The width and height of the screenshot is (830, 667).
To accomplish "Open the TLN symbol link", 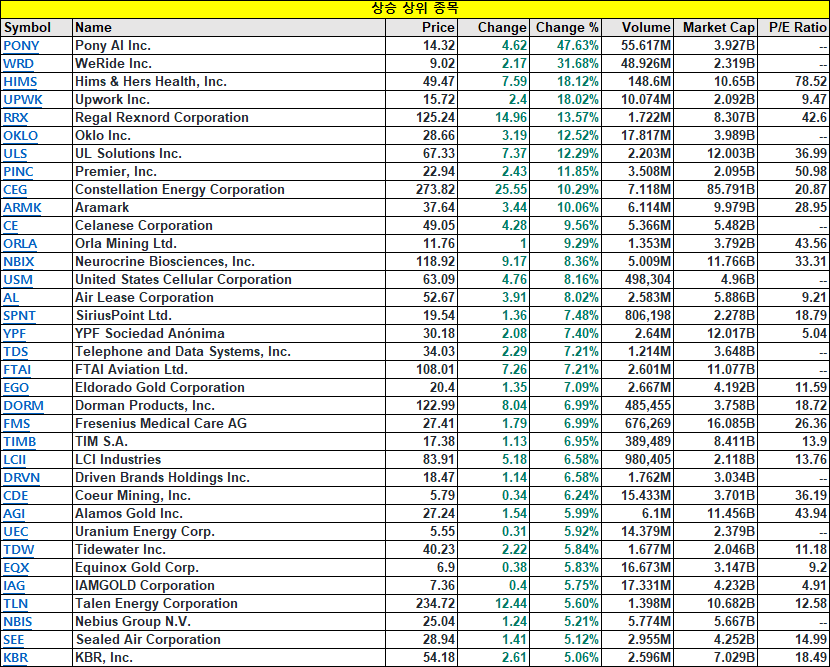I will click(x=16, y=604).
